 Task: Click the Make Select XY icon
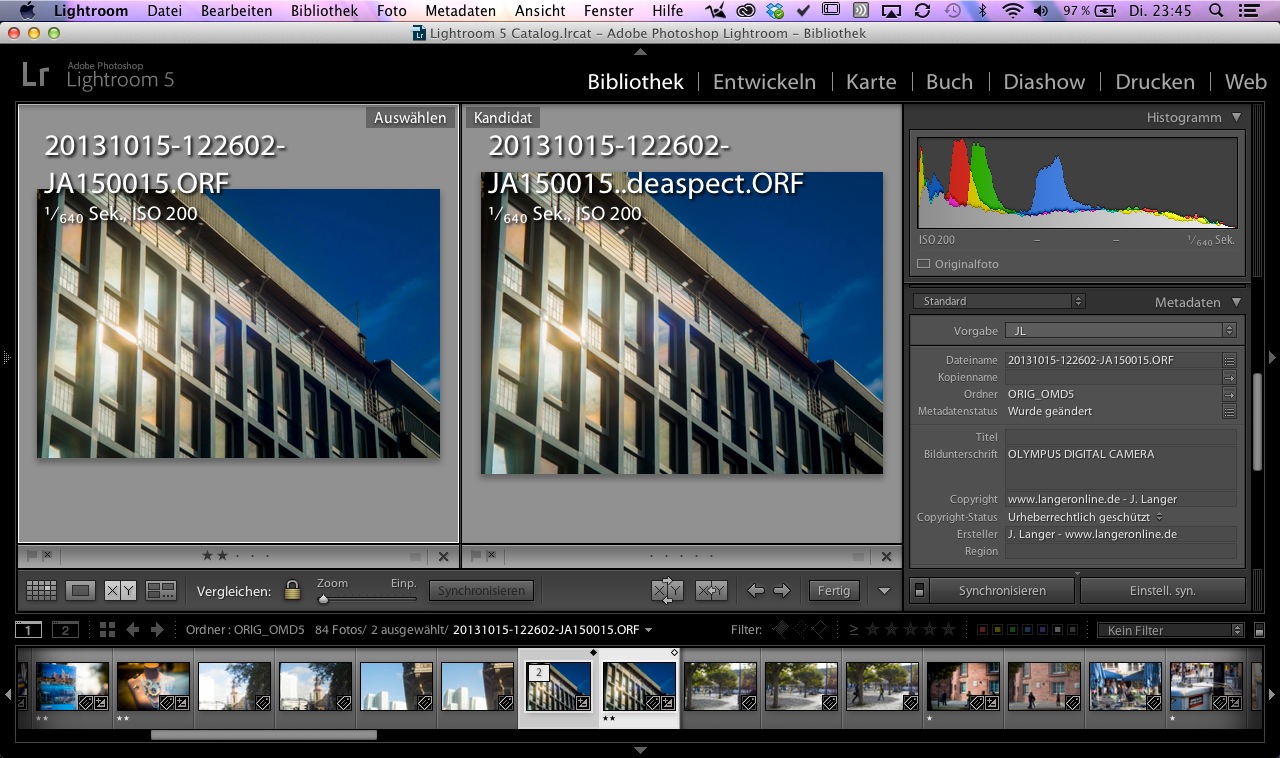(711, 591)
